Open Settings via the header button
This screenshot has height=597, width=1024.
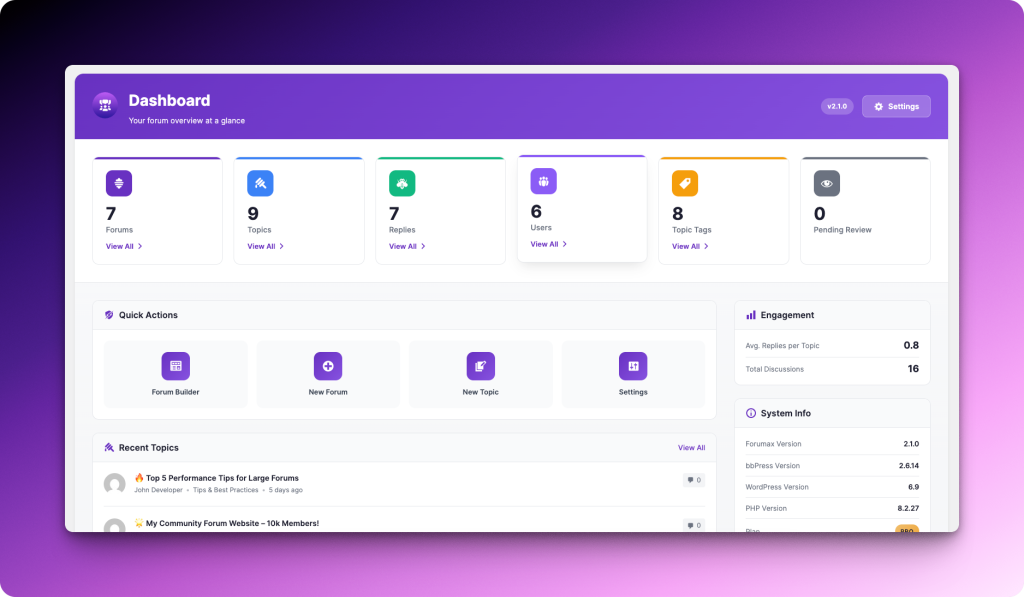[895, 106]
